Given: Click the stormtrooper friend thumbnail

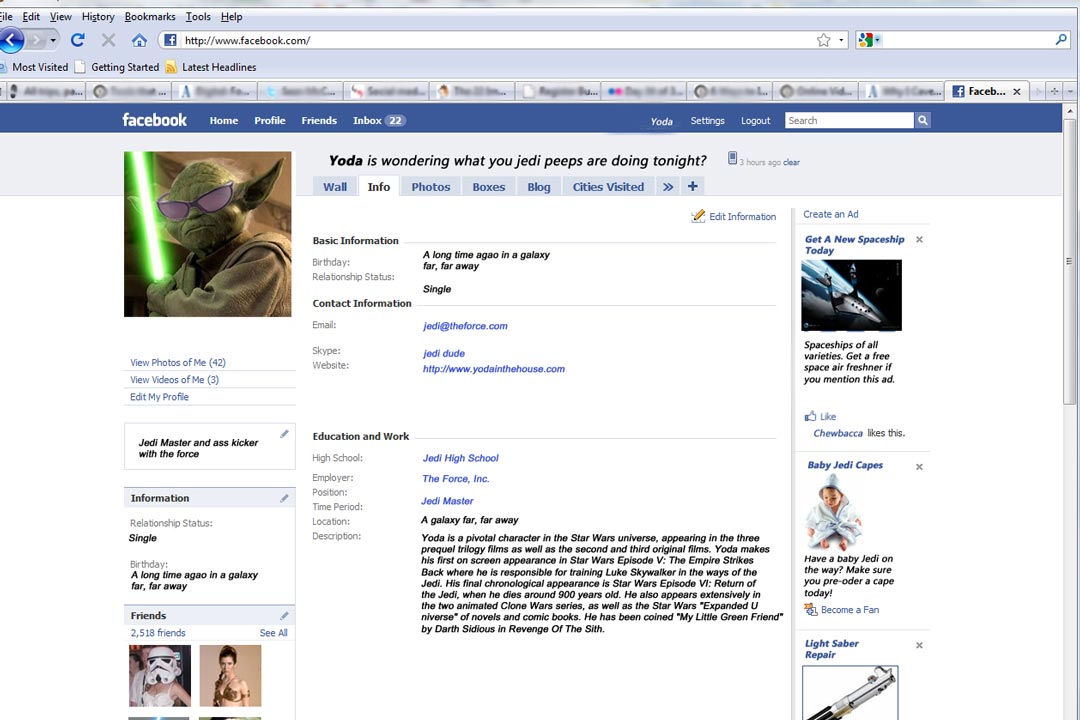Looking at the screenshot, I should (160, 676).
